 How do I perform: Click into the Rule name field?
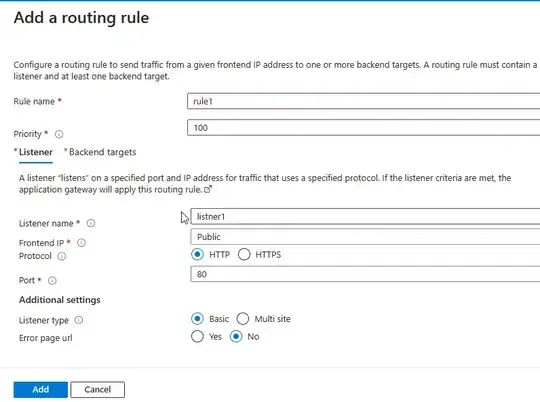(x=364, y=101)
